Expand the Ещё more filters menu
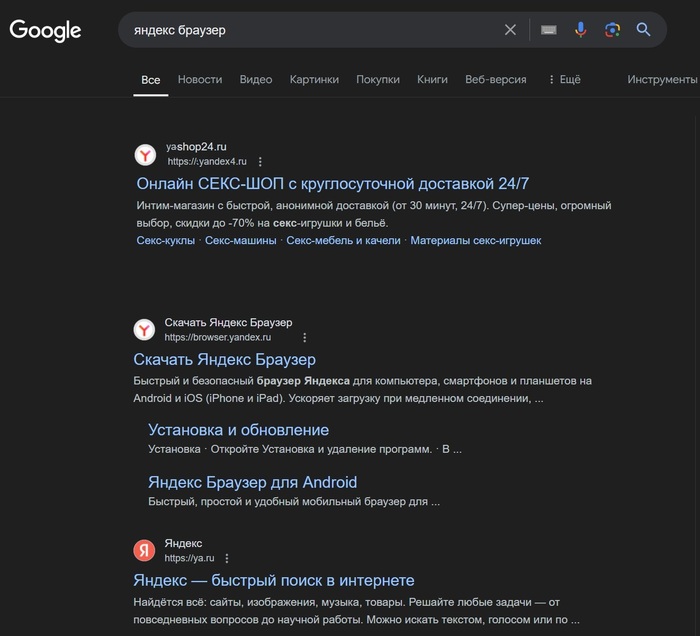Image resolution: width=700 pixels, height=636 pixels. pyautogui.click(x=564, y=79)
